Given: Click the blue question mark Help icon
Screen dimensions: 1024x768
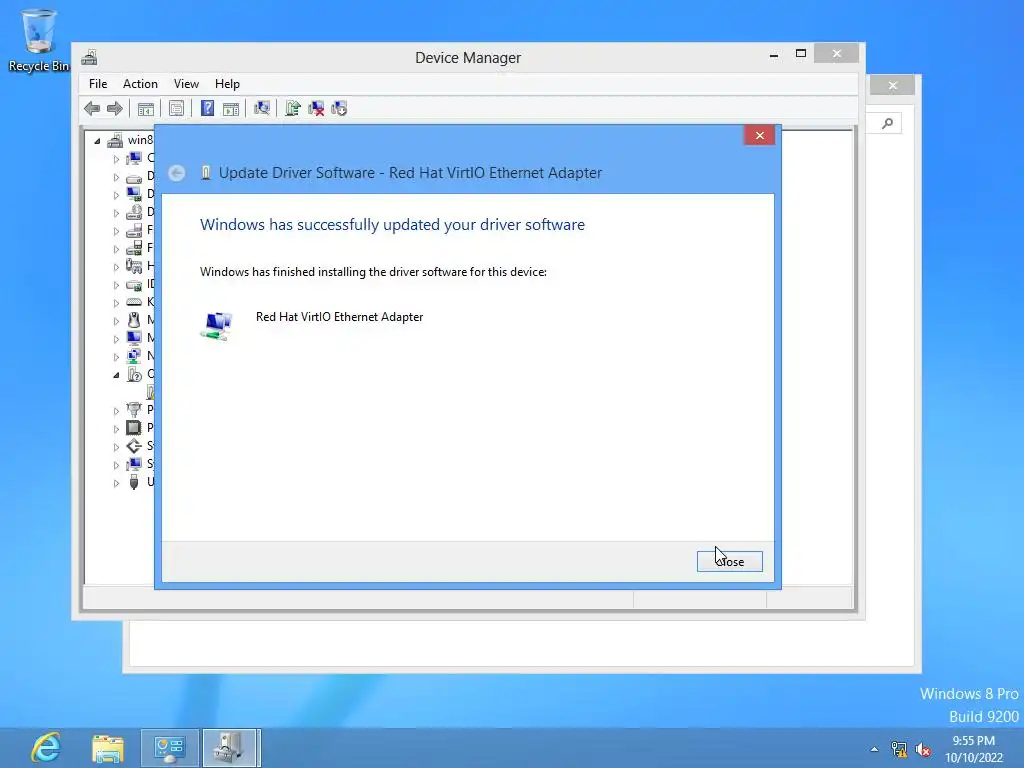Looking at the screenshot, I should (x=207, y=108).
